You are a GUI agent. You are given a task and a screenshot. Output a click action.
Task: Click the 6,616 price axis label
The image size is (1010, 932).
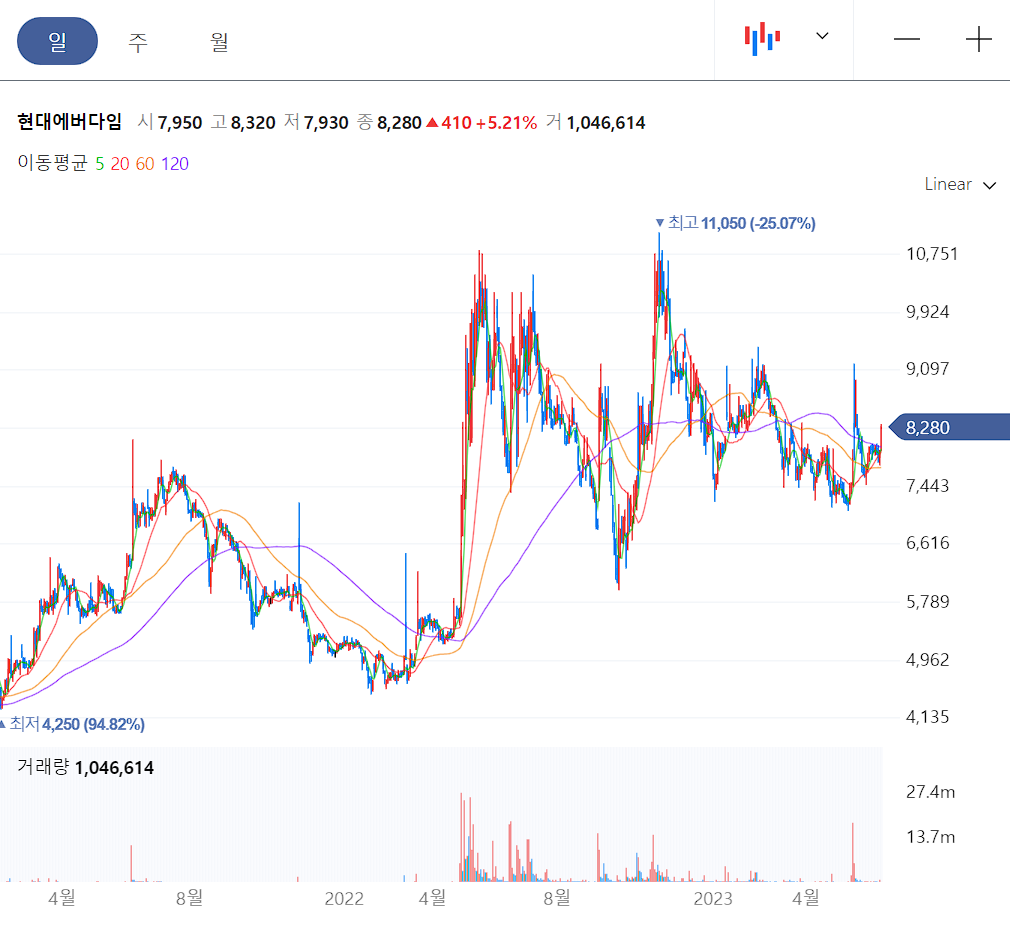tap(928, 543)
